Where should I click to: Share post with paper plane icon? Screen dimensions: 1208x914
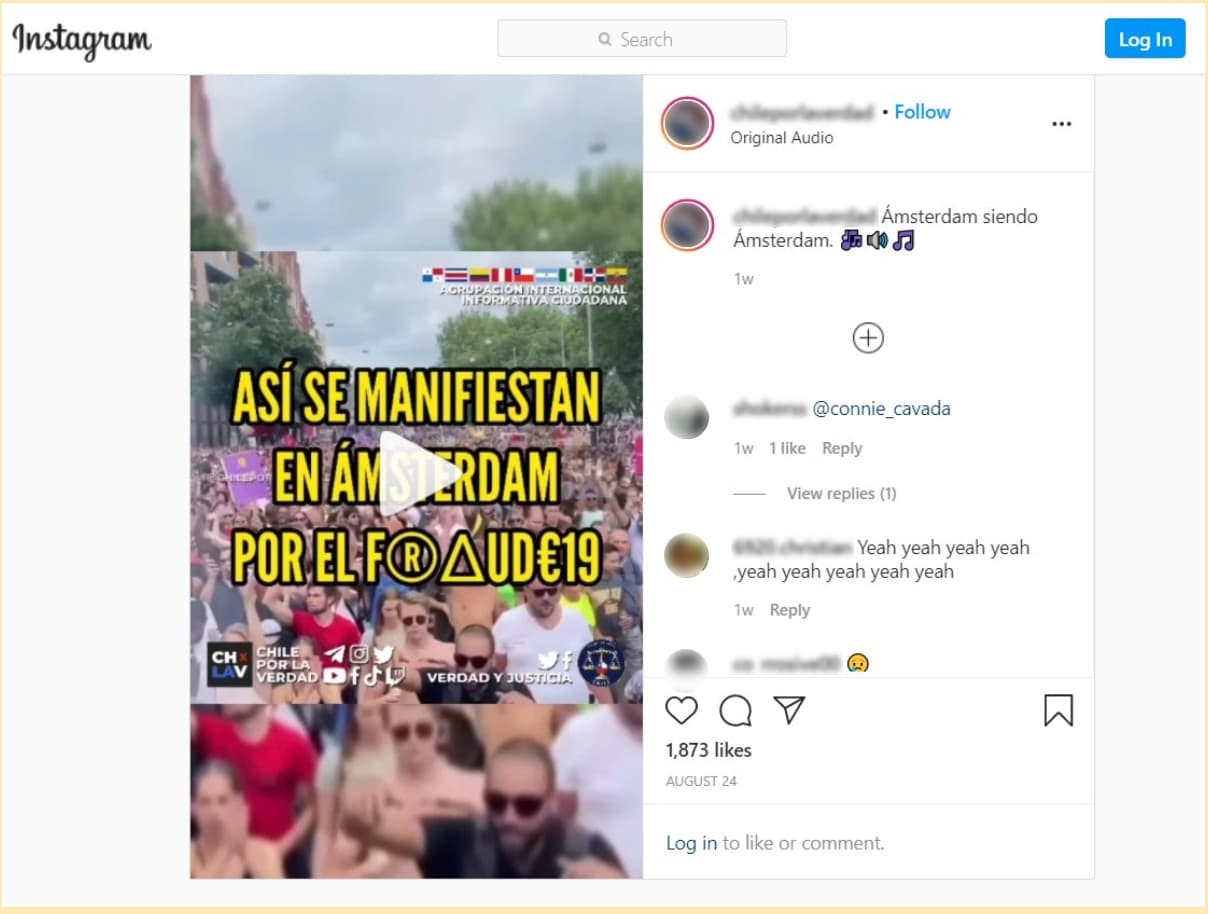coord(789,710)
